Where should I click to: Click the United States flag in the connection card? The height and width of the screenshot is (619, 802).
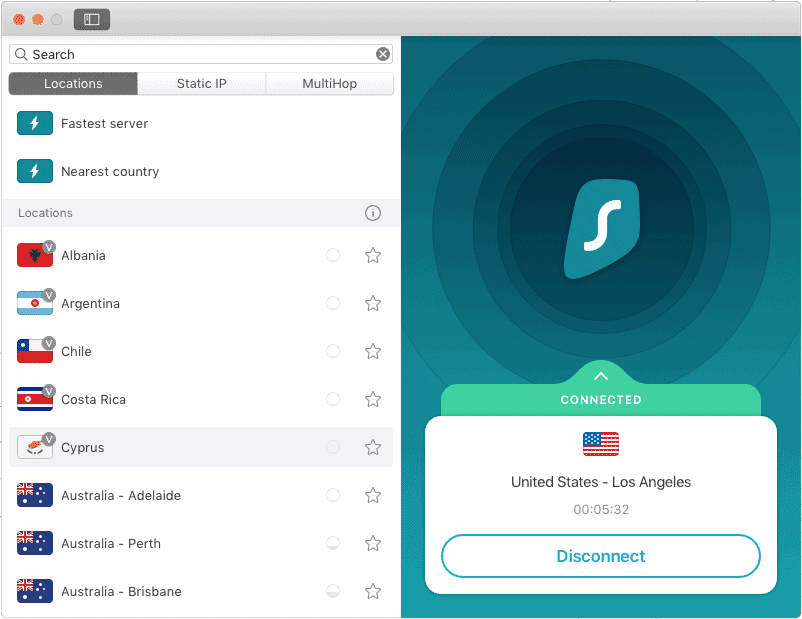click(x=600, y=443)
